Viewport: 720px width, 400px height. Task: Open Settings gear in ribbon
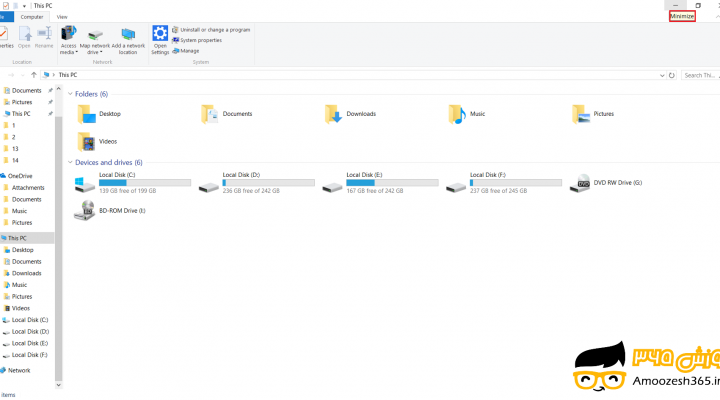click(x=160, y=34)
